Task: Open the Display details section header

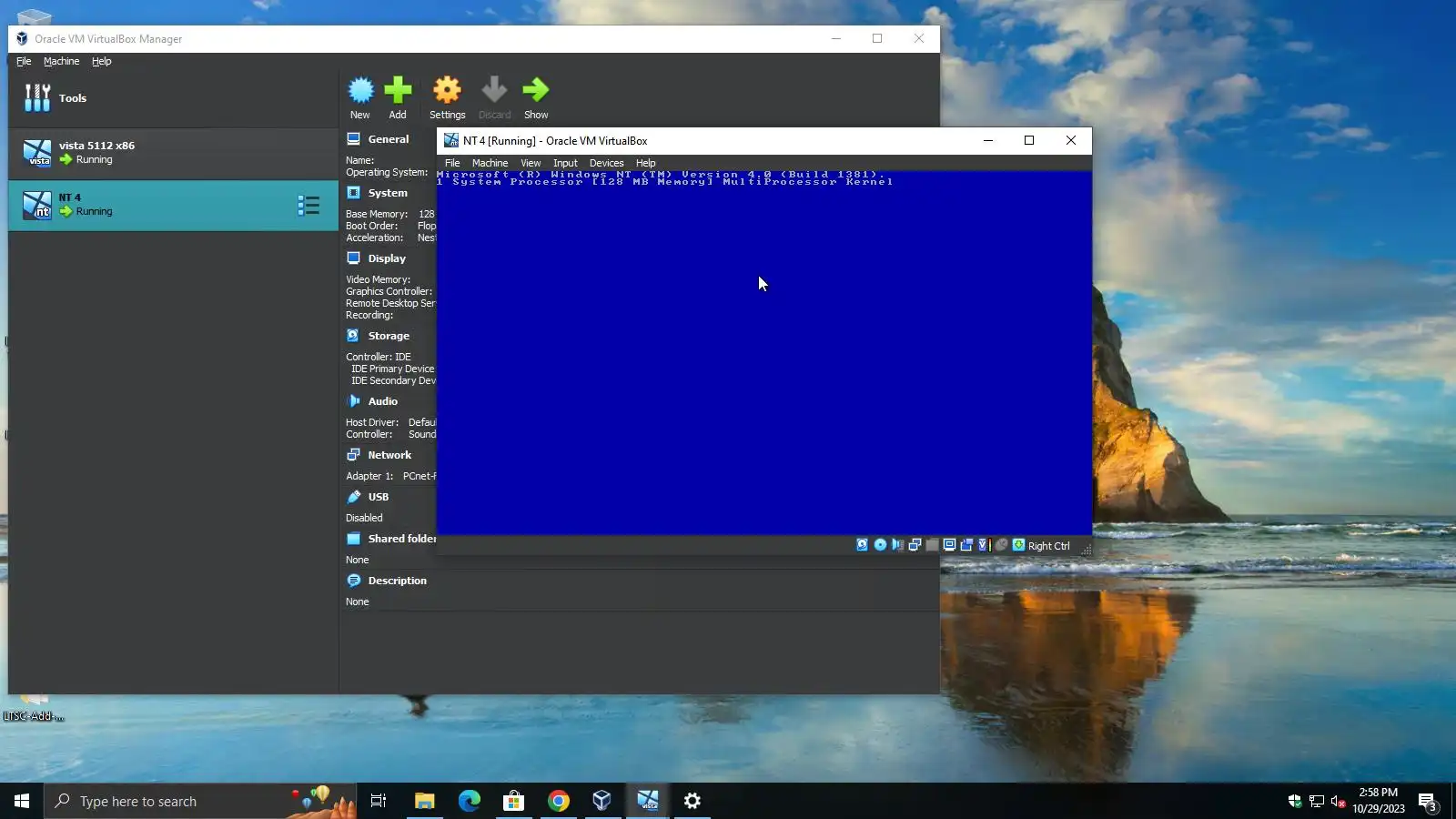Action: point(387,258)
